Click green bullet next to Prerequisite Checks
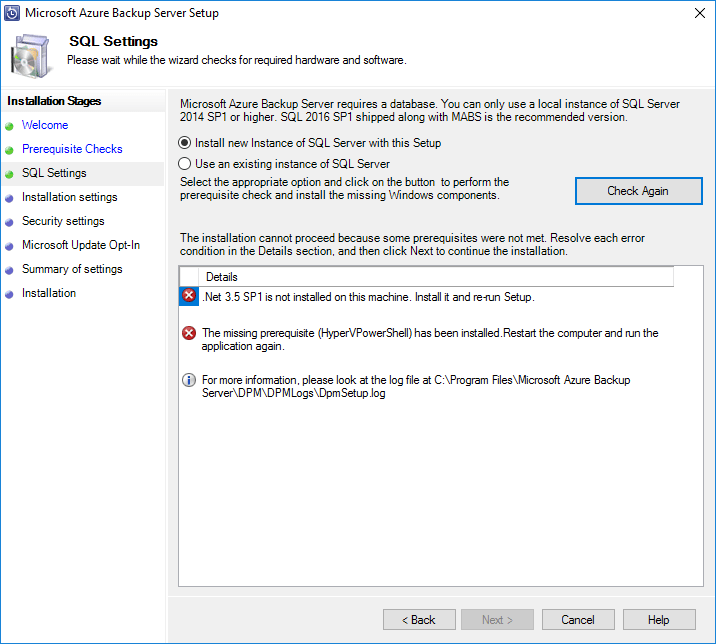 point(10,150)
